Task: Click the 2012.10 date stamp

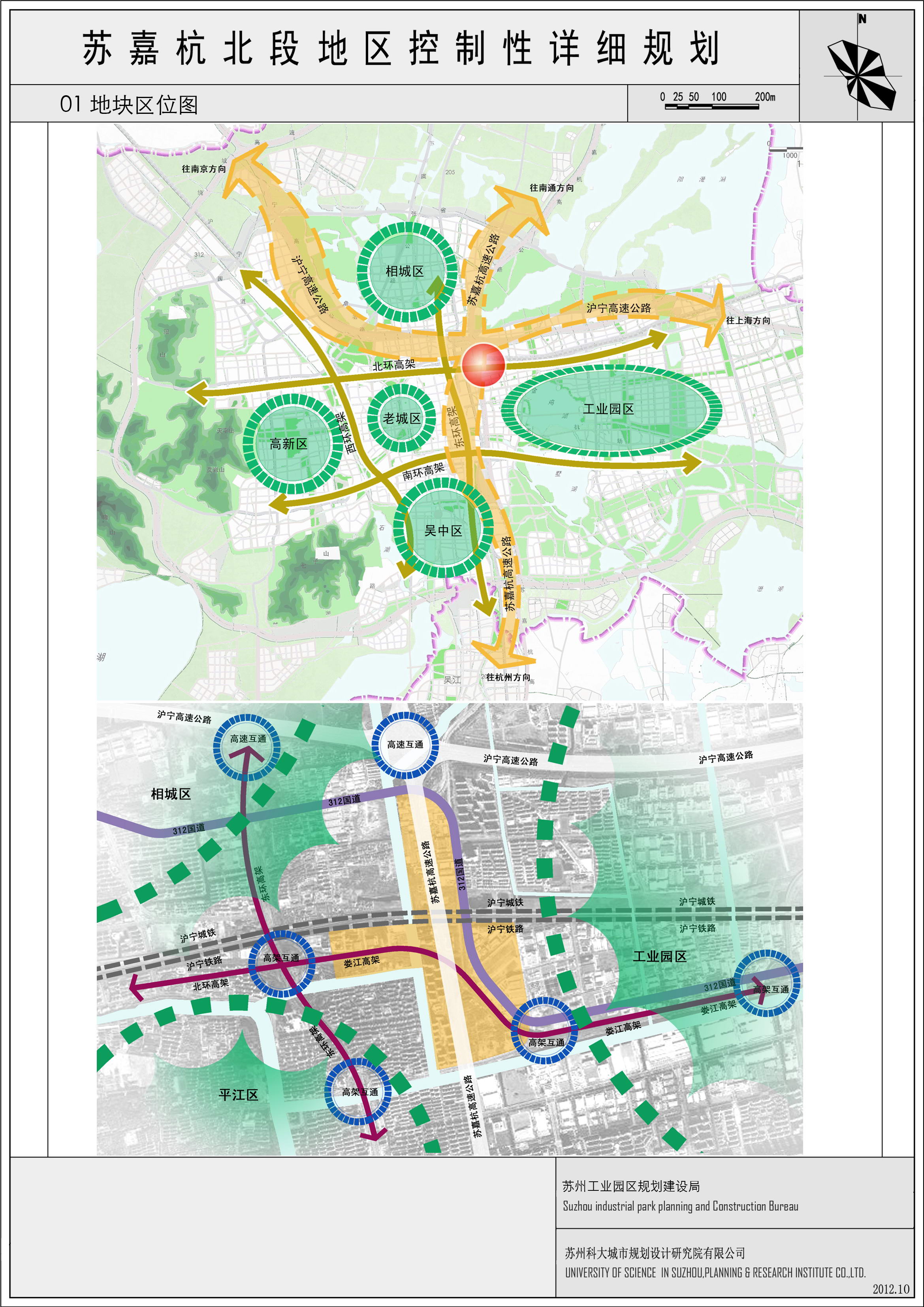Action: pyautogui.click(x=891, y=1289)
